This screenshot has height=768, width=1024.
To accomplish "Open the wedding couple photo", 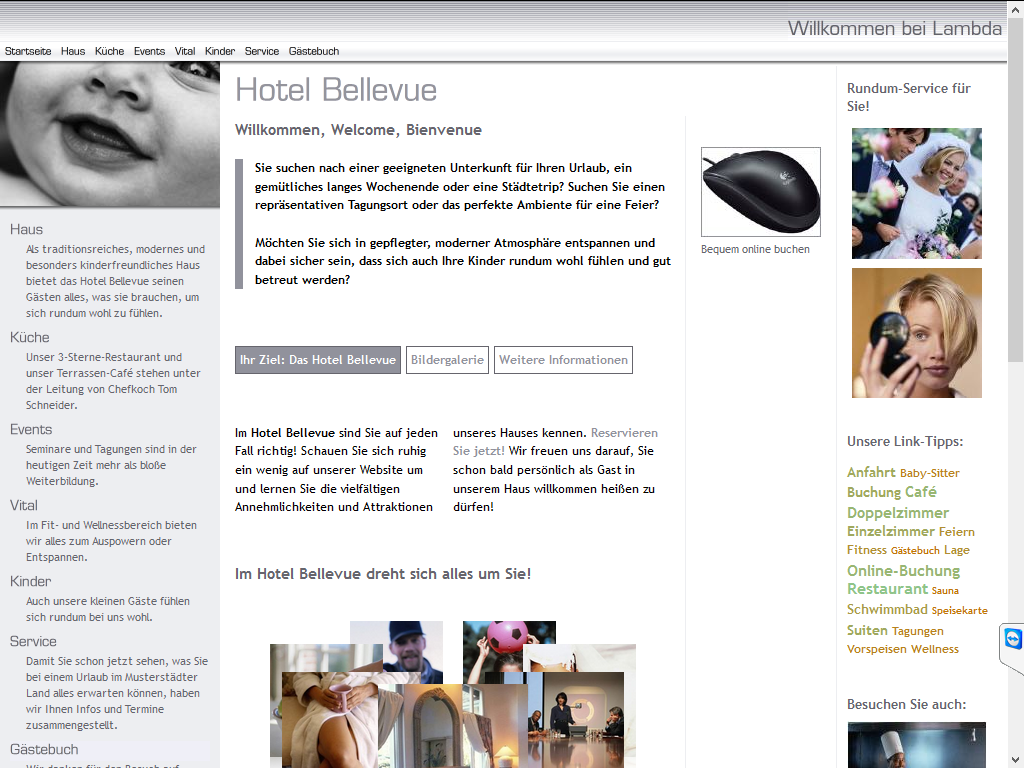I will tap(917, 193).
